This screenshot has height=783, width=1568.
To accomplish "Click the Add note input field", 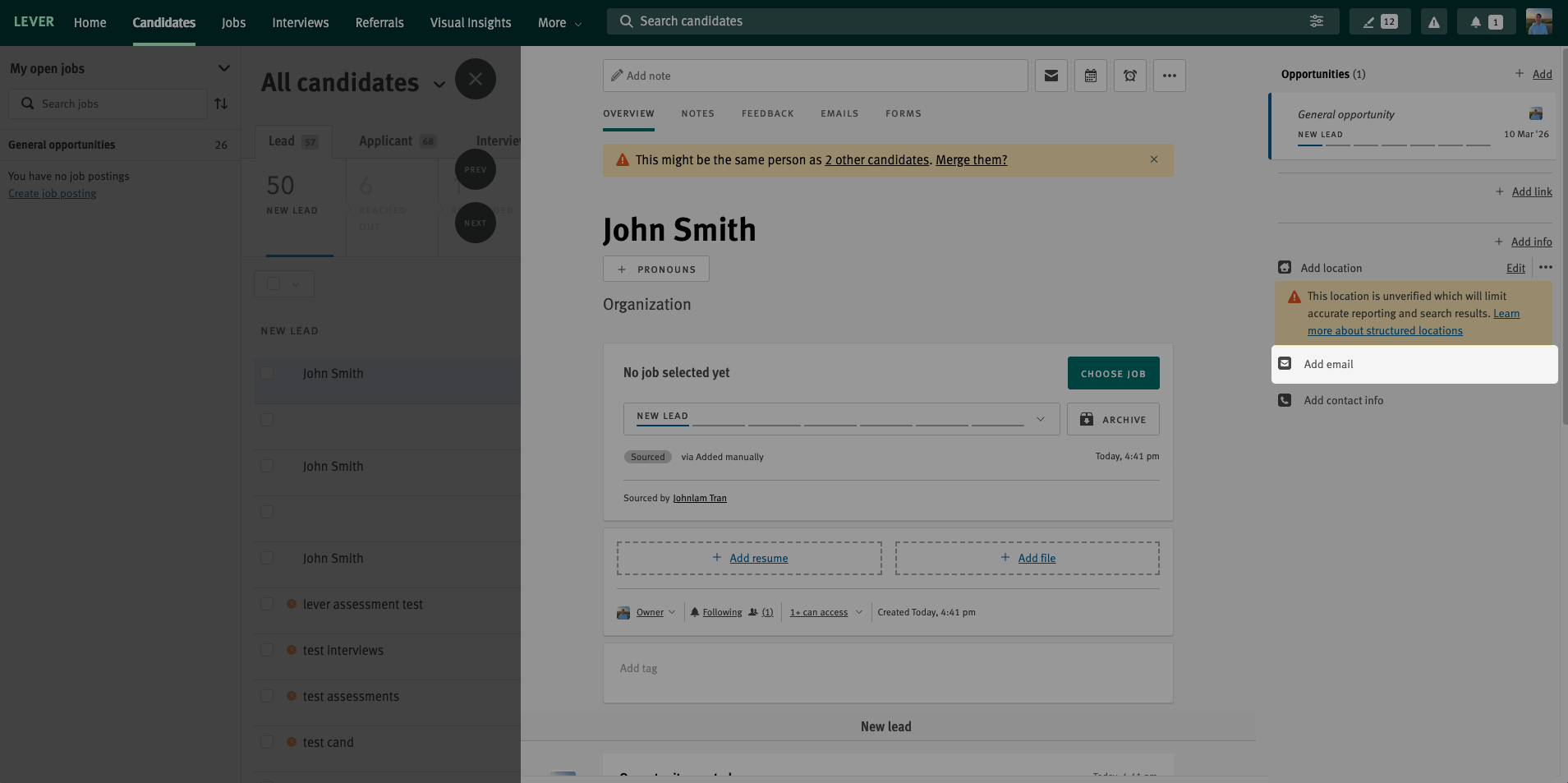I will point(815,76).
